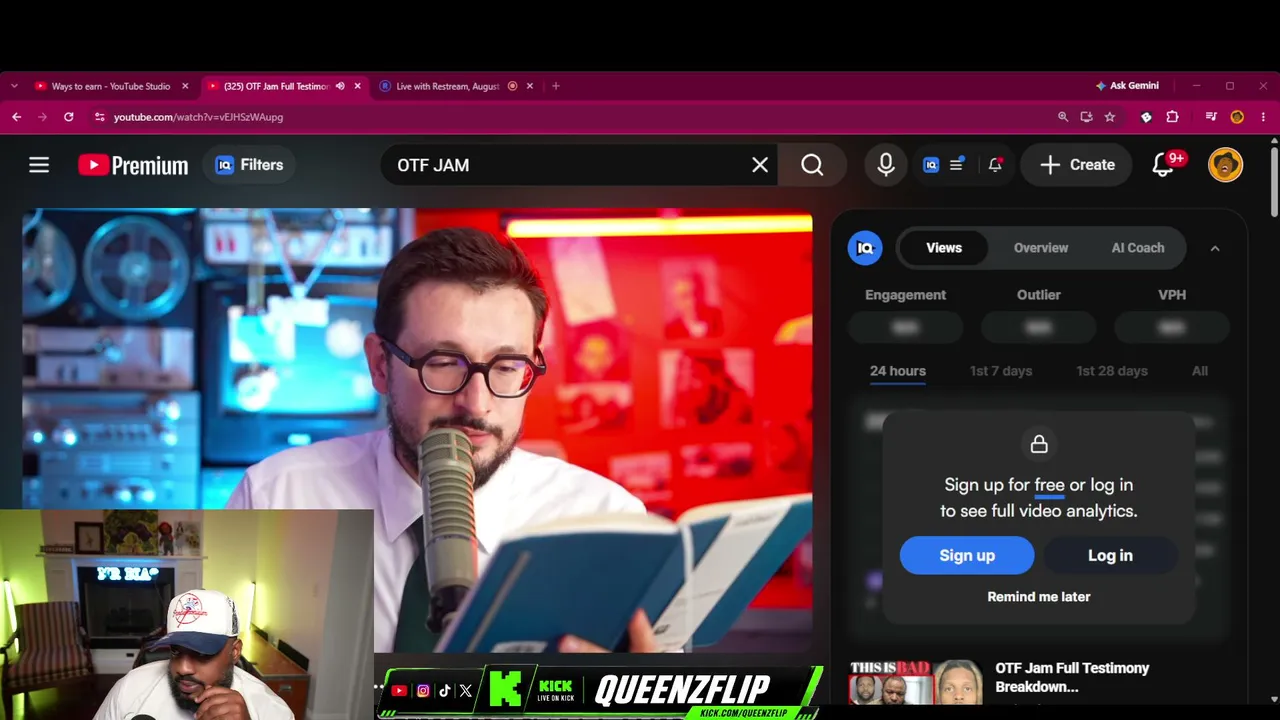
Task: Select the 1st 28 days time range
Action: [1112, 371]
